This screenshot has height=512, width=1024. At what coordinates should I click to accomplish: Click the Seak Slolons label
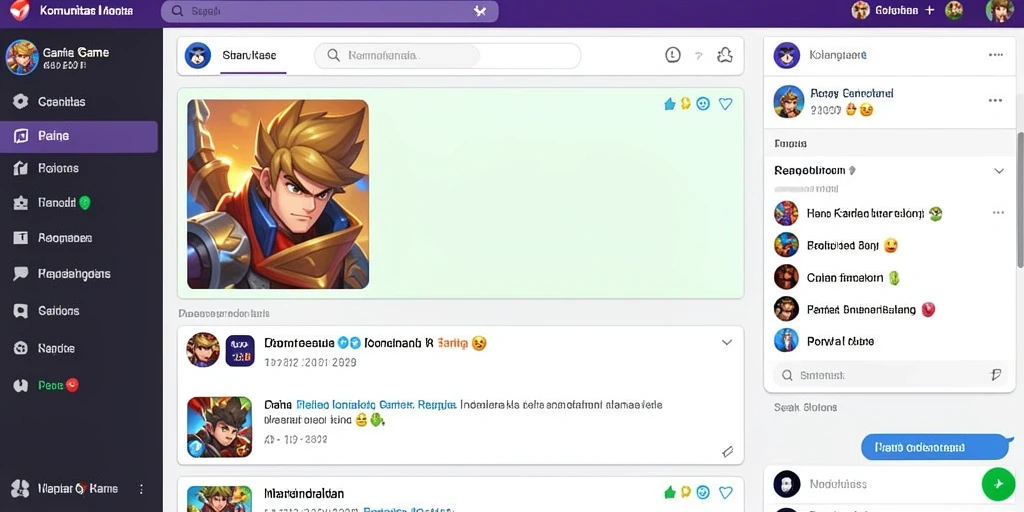click(805, 408)
